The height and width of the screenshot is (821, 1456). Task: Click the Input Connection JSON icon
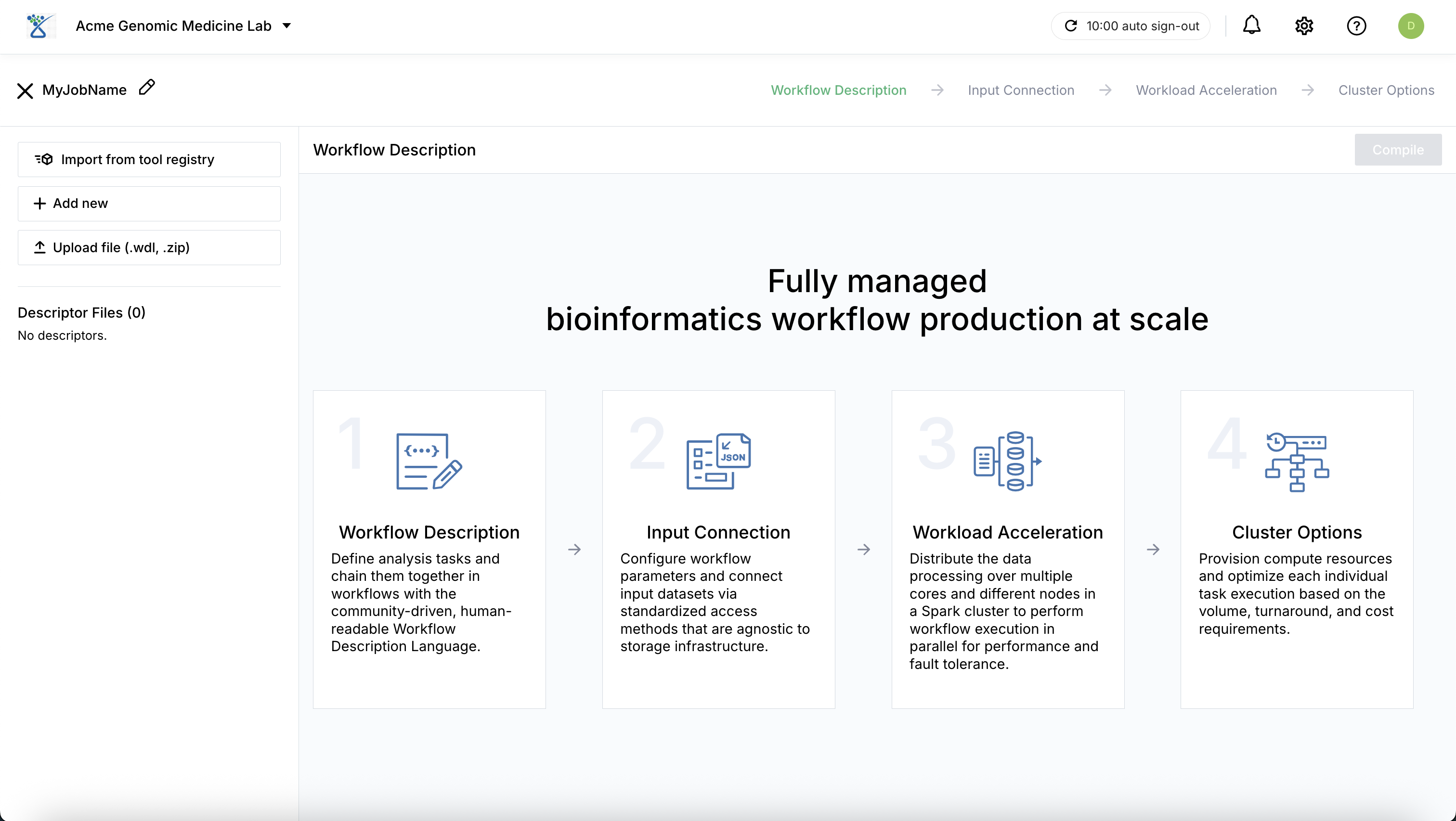click(718, 461)
